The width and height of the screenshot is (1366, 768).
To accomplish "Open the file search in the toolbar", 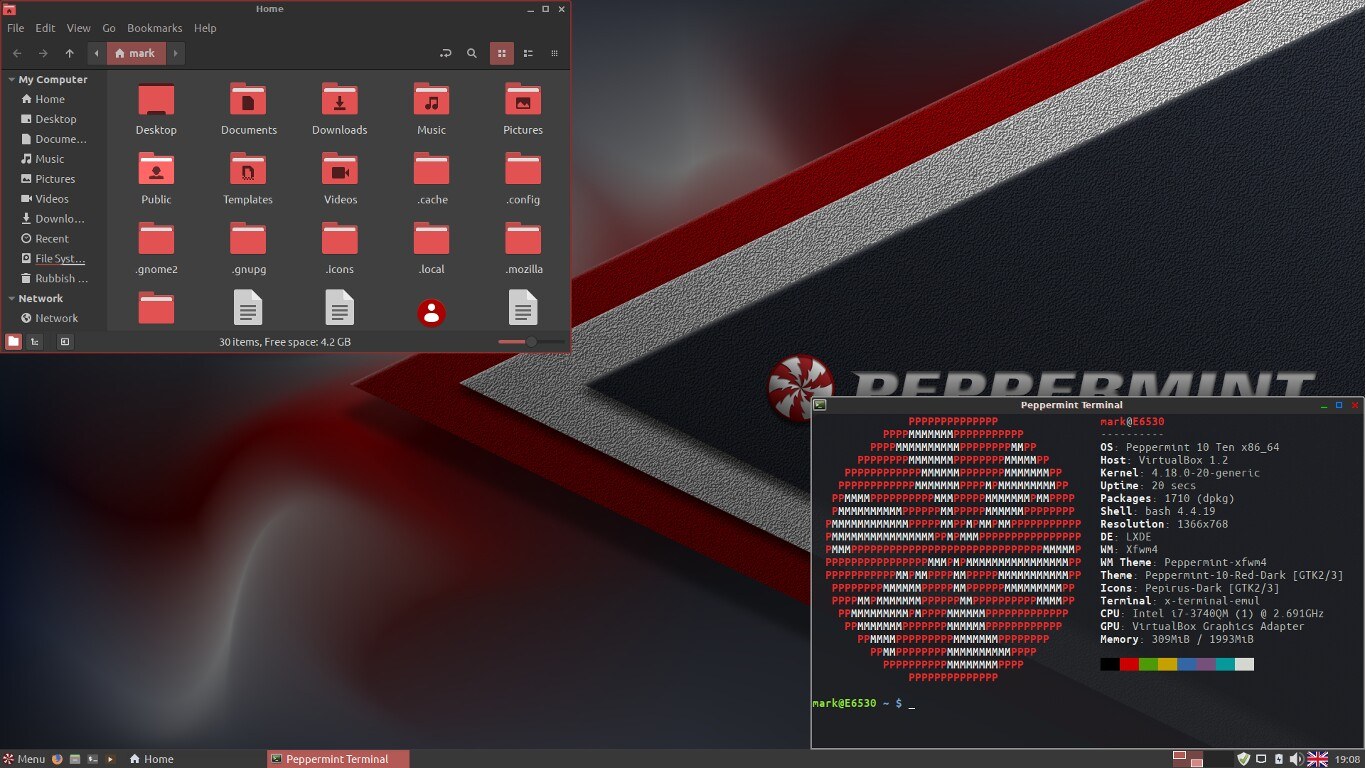I will point(472,53).
